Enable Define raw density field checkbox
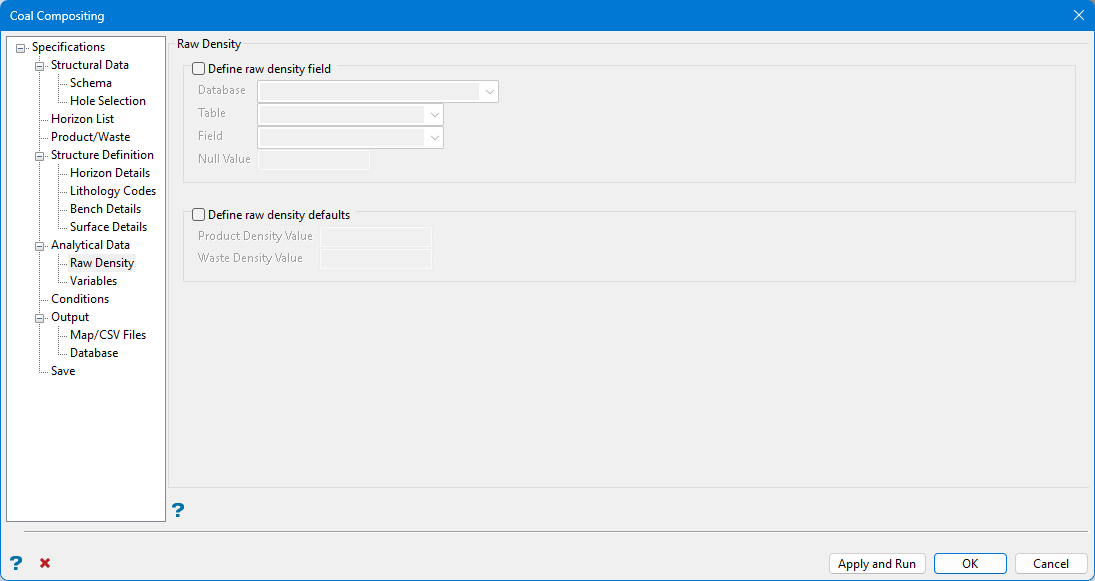Screen dimensions: 1095x581 (x=199, y=69)
